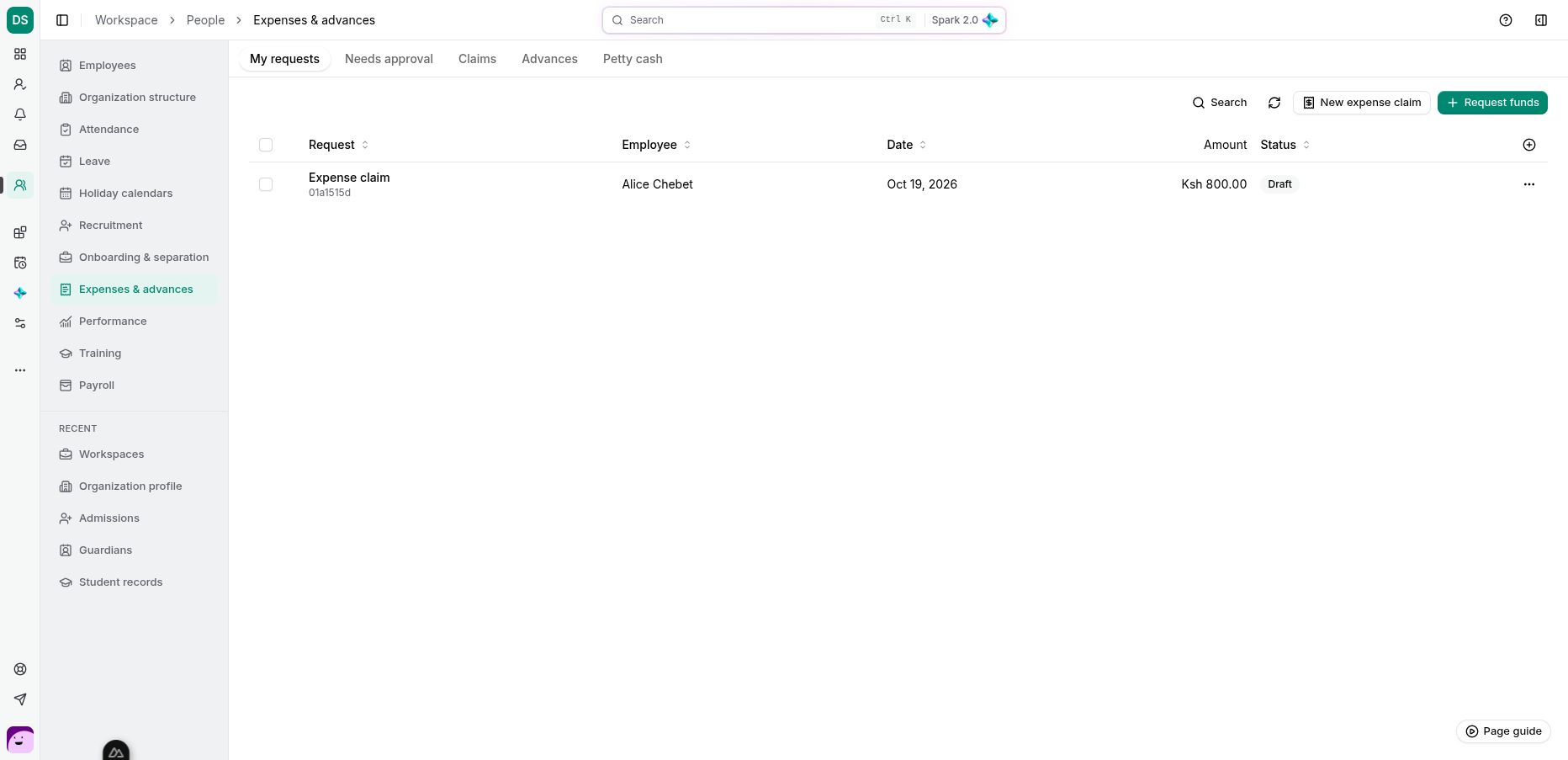1568x760 pixels.
Task: Open Payroll in the sidebar
Action: [x=134, y=385]
